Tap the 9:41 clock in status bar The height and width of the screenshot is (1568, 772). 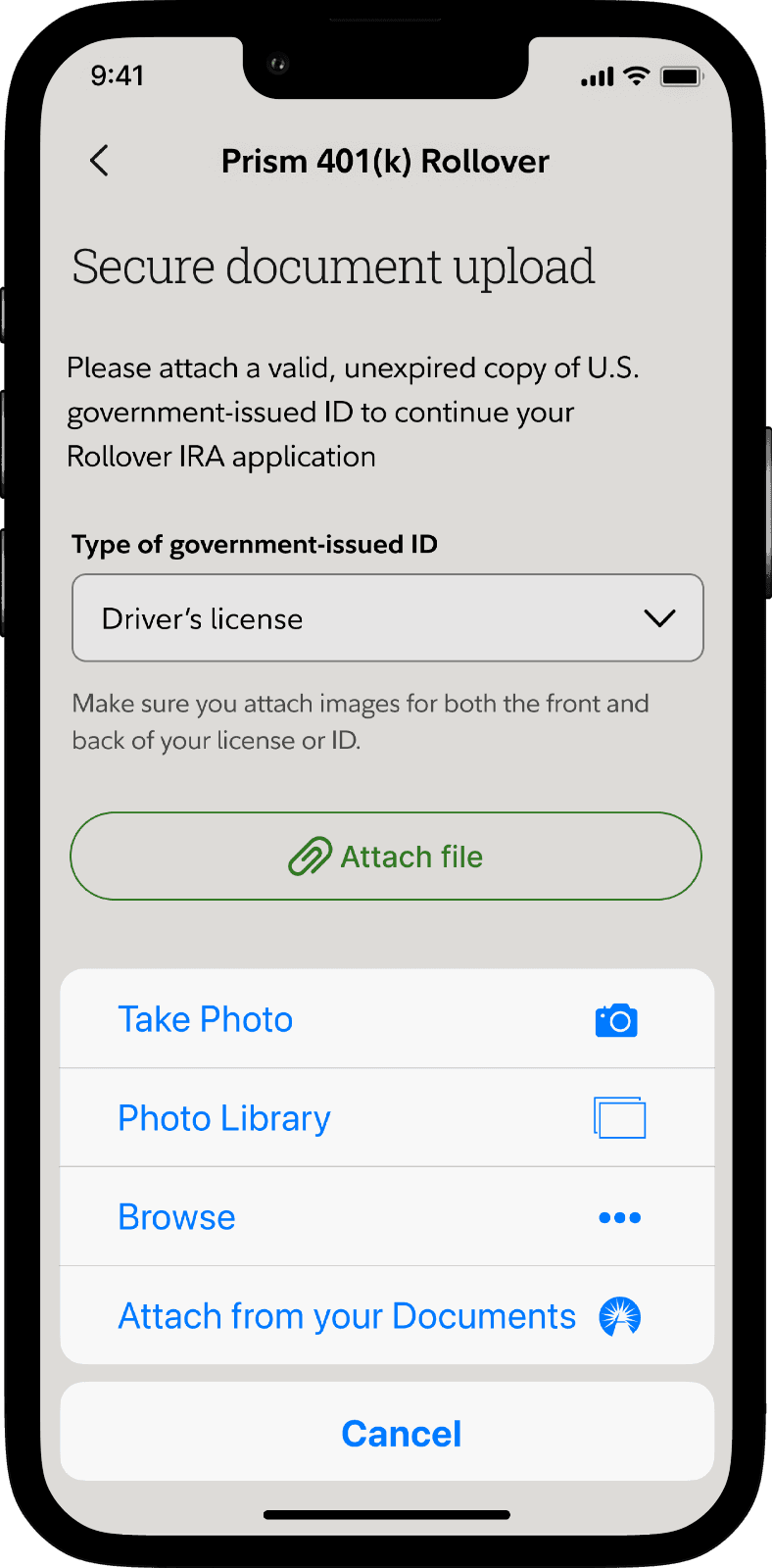click(118, 75)
